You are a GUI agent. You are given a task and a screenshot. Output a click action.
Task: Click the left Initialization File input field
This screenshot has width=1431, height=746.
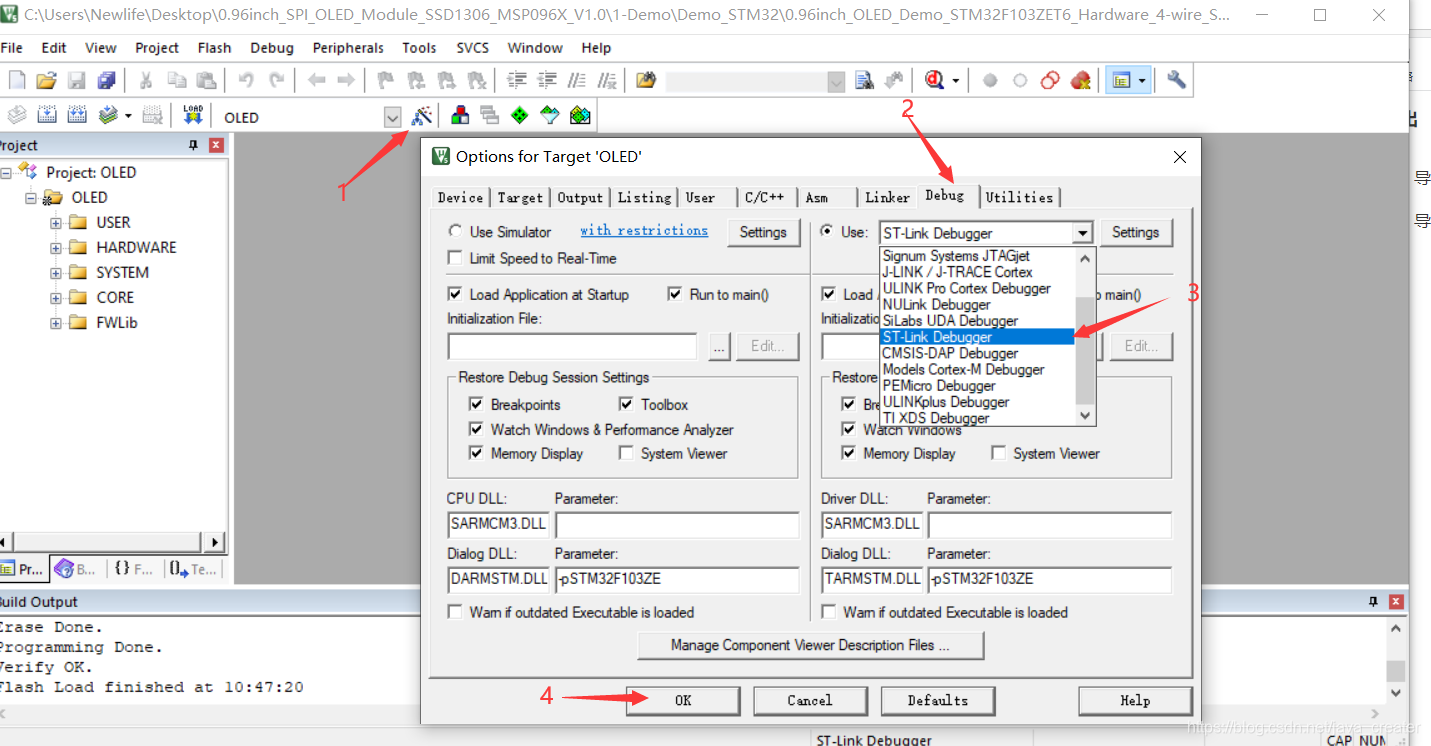pos(572,347)
